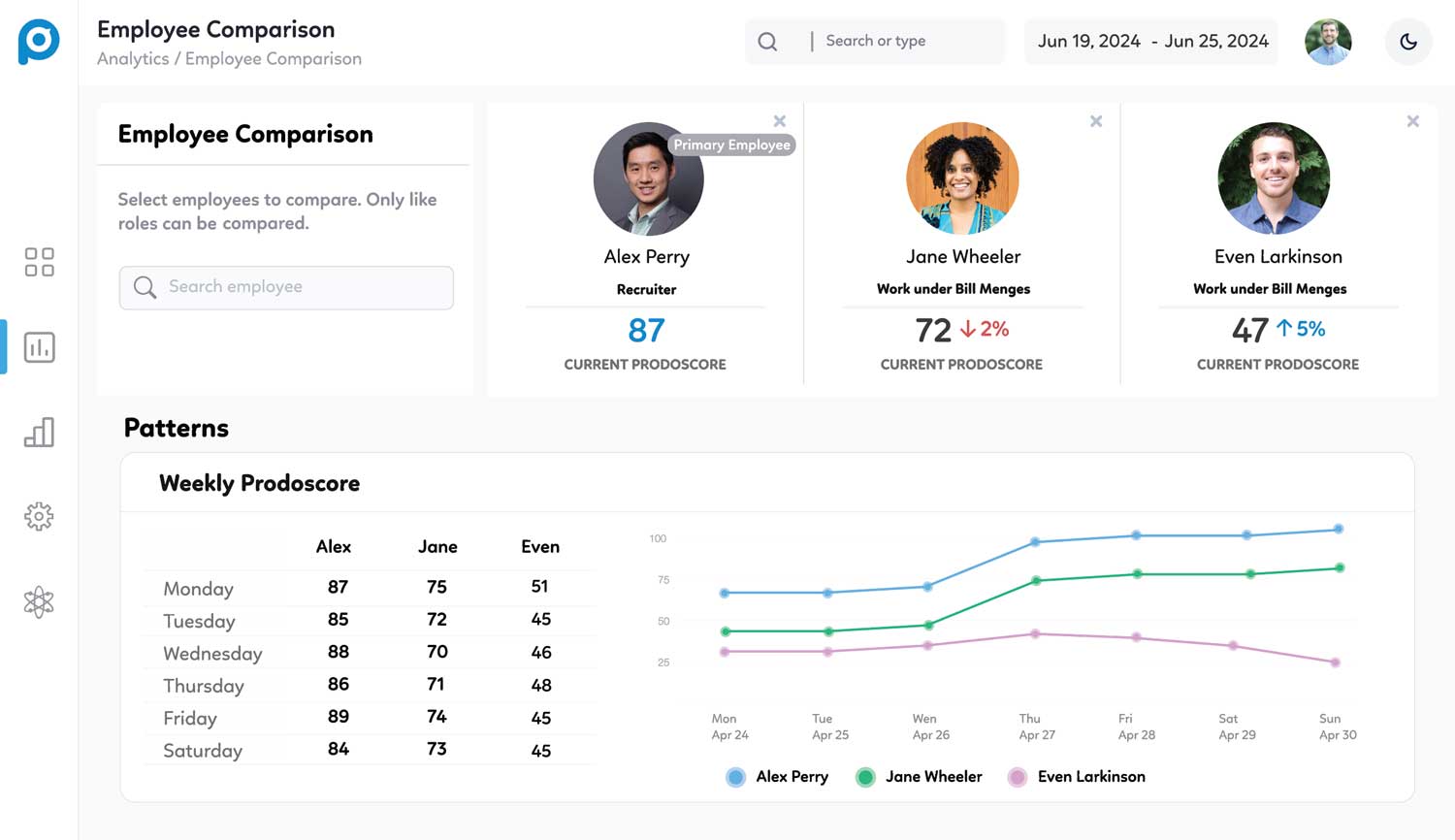Enable dark mode with the moon icon
The width and height of the screenshot is (1455, 840).
1407,42
